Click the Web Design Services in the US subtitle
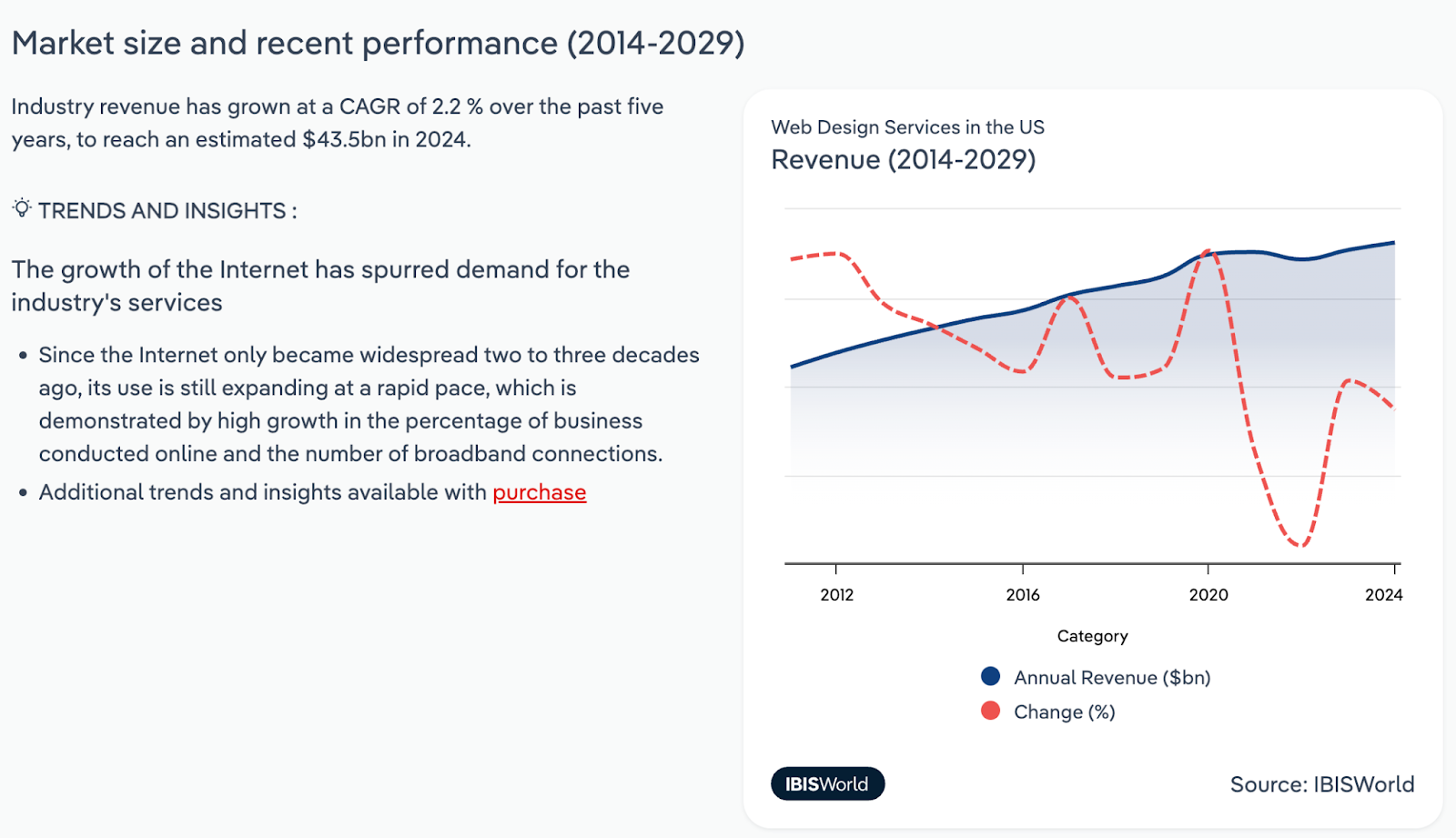 pyautogui.click(x=907, y=127)
